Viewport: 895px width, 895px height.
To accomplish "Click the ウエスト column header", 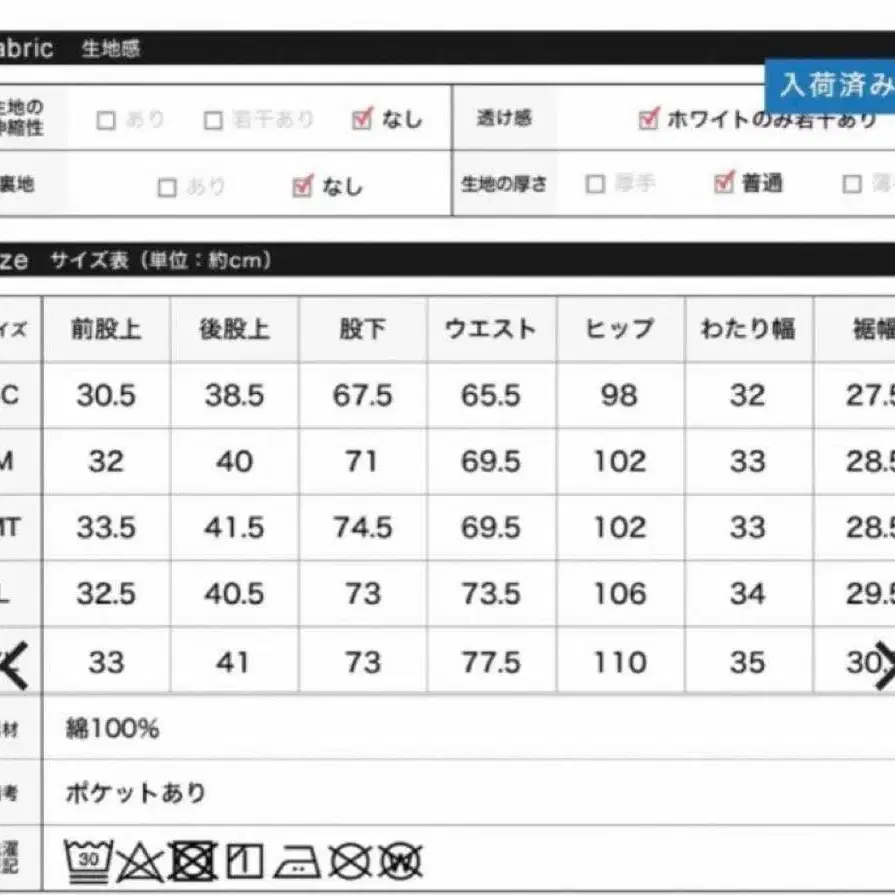I will (491, 327).
